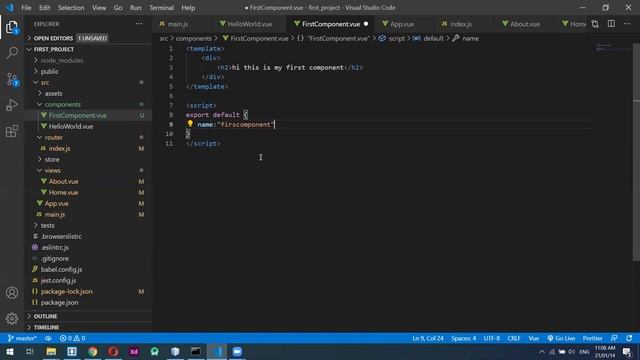
Task: Collapse the router folder
Action: click(89, 138)
